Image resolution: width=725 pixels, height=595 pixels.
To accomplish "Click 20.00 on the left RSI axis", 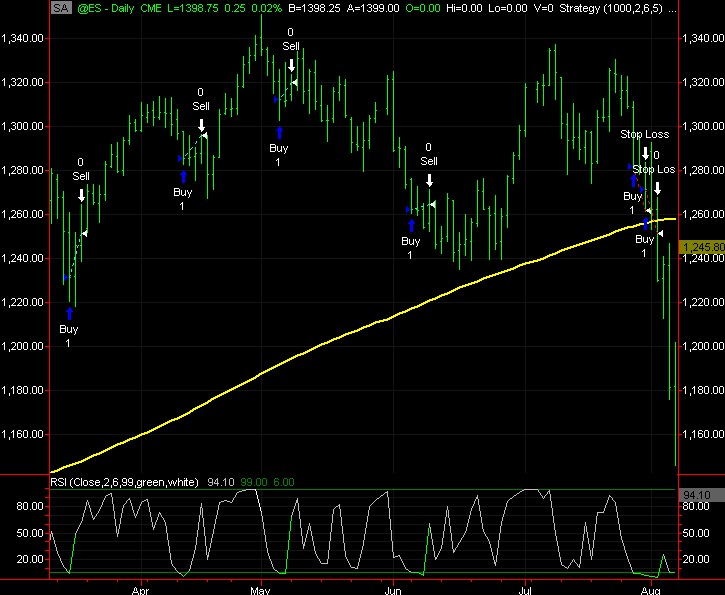I will point(30,559).
